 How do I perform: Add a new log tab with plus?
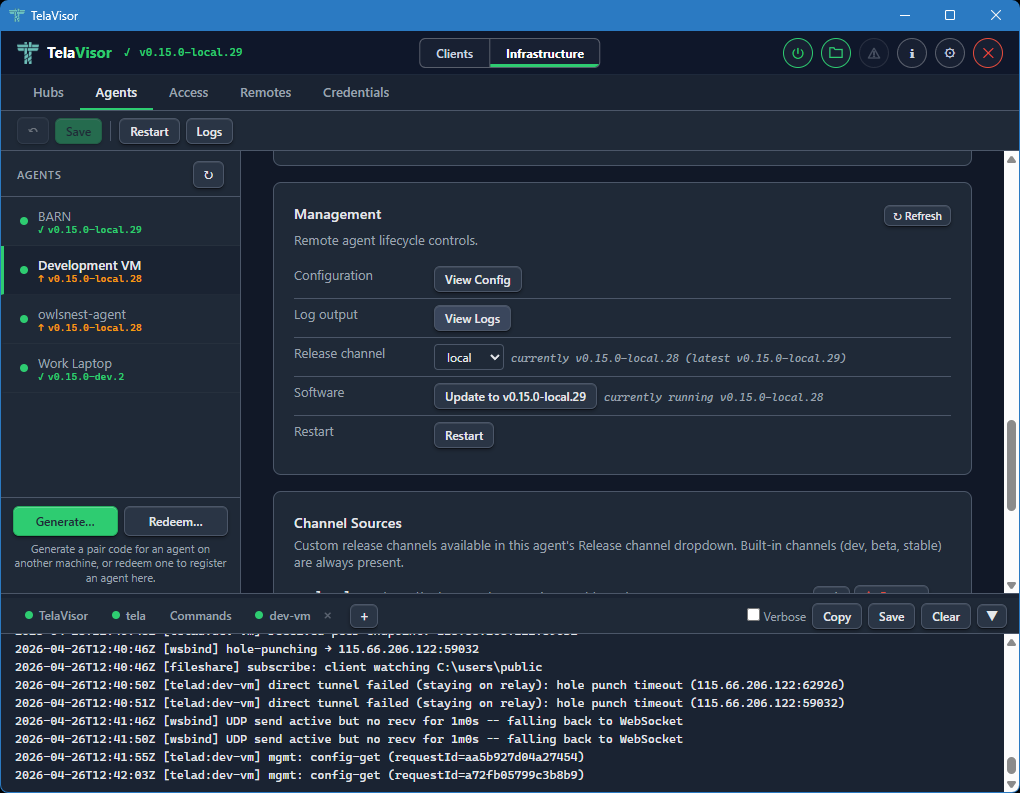[364, 616]
